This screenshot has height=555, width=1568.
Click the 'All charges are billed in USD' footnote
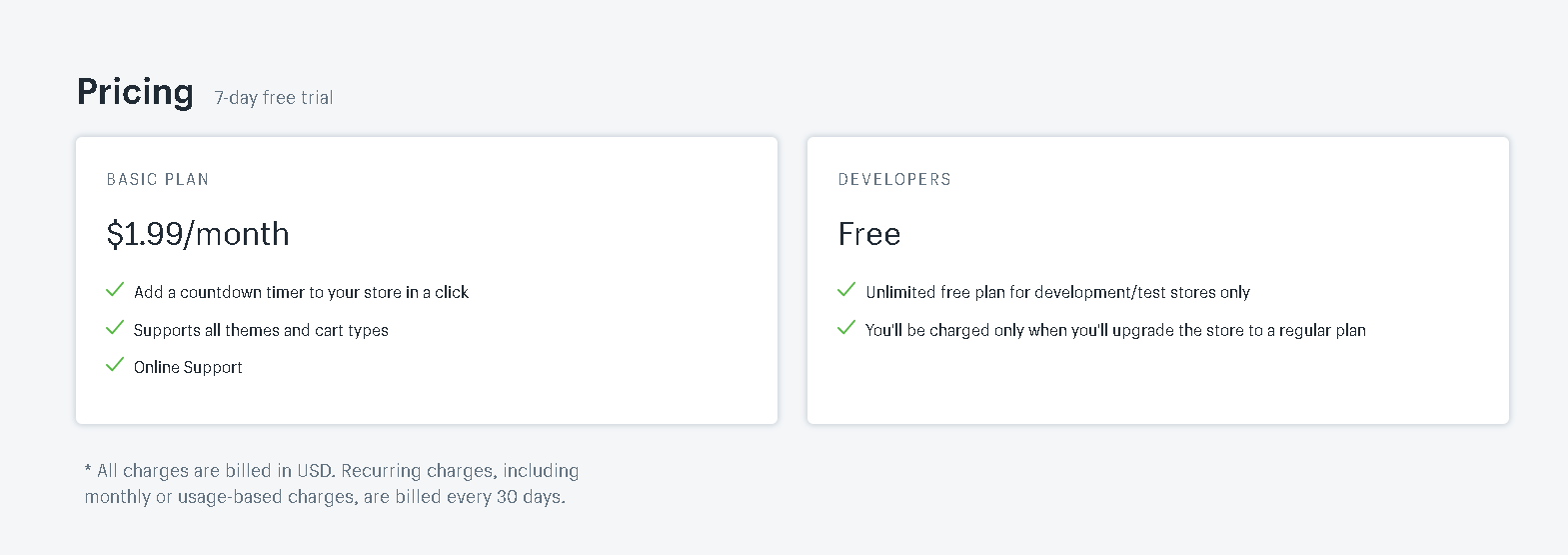coord(332,471)
